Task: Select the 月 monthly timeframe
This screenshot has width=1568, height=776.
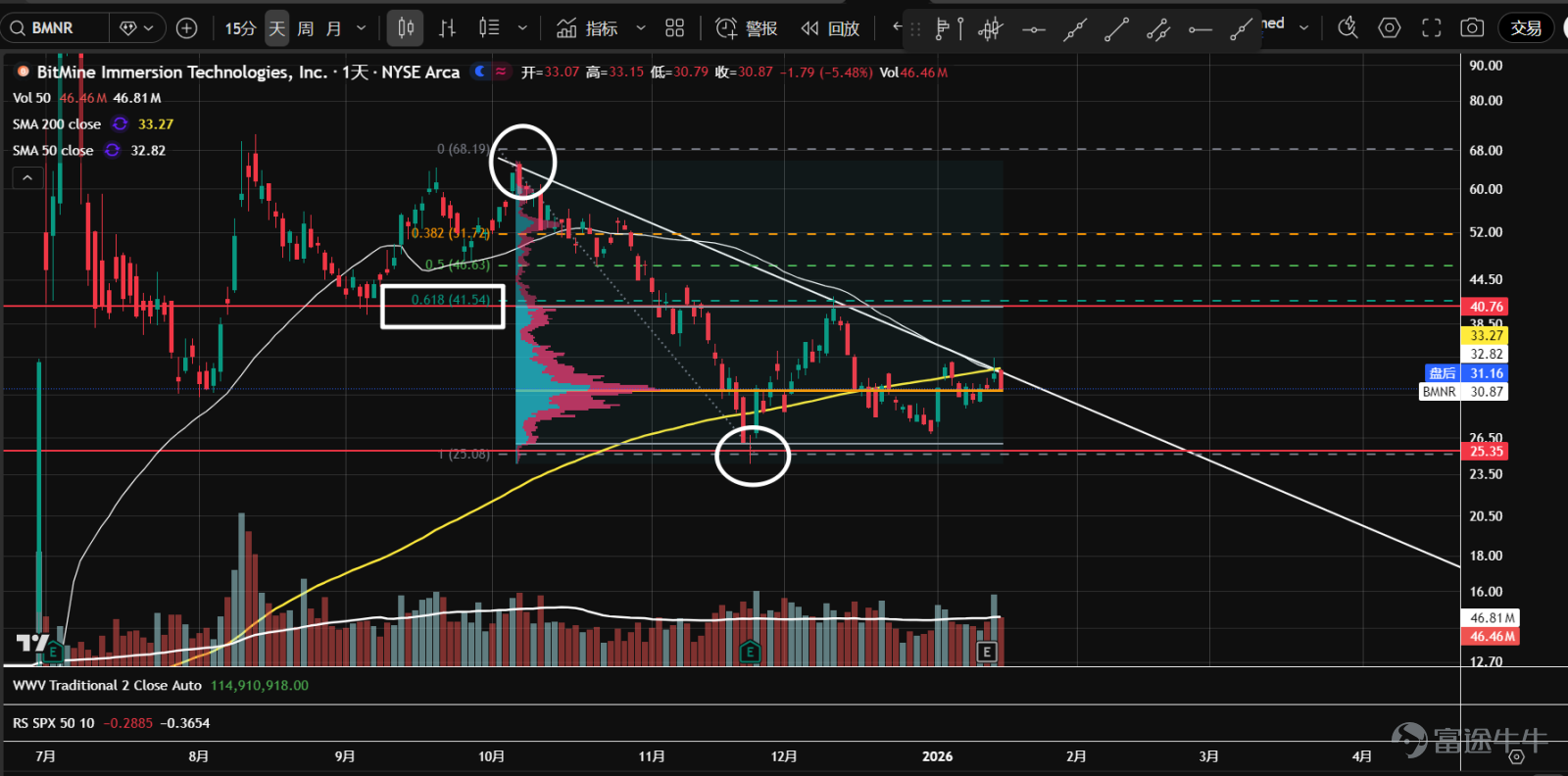Action: pos(334,28)
